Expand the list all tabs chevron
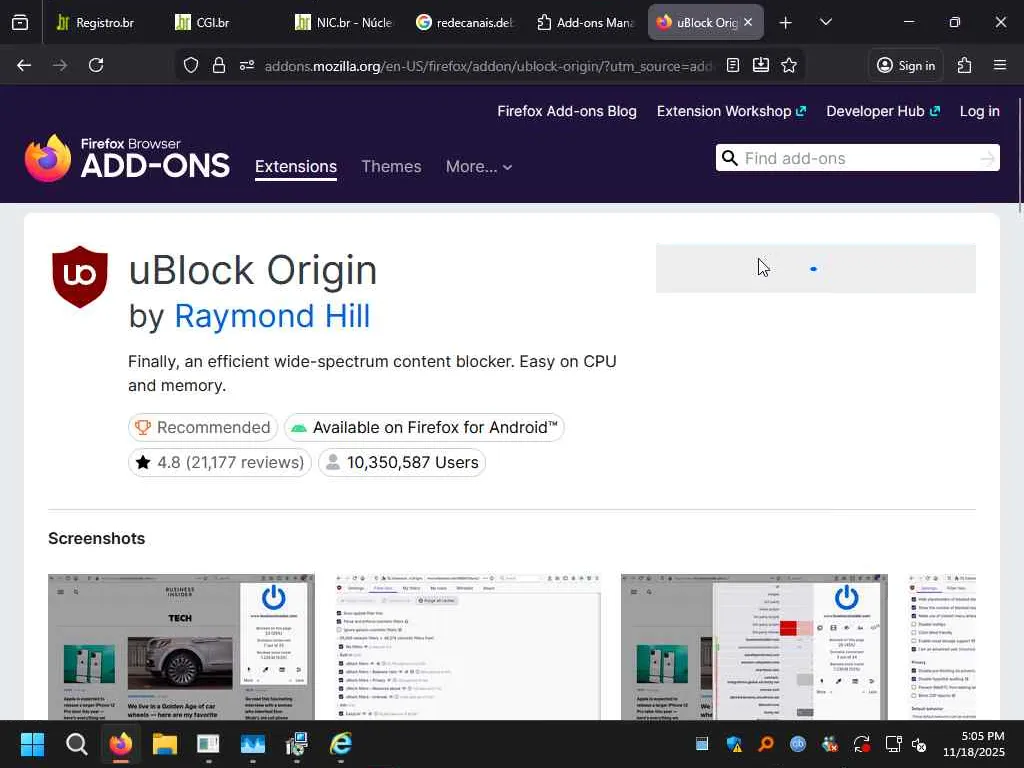Image resolution: width=1024 pixels, height=768 pixels. (825, 23)
